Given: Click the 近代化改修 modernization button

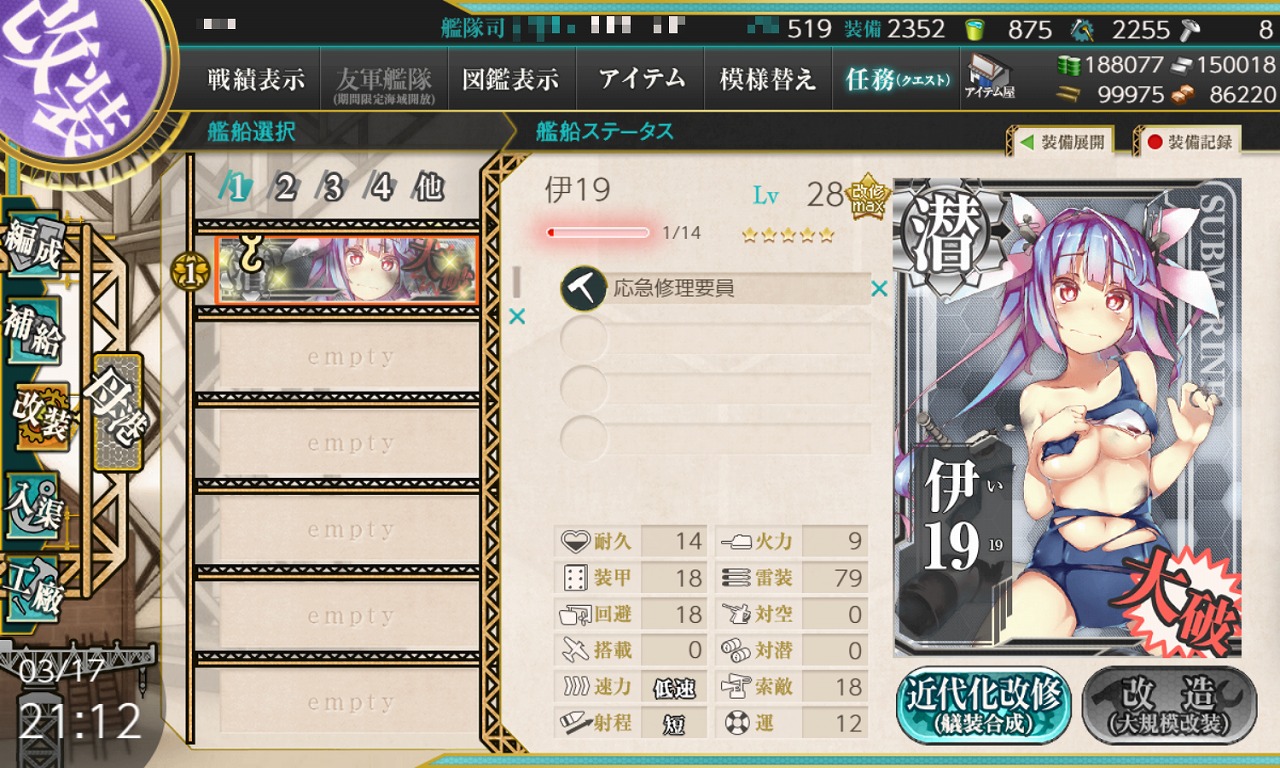Looking at the screenshot, I should (984, 706).
